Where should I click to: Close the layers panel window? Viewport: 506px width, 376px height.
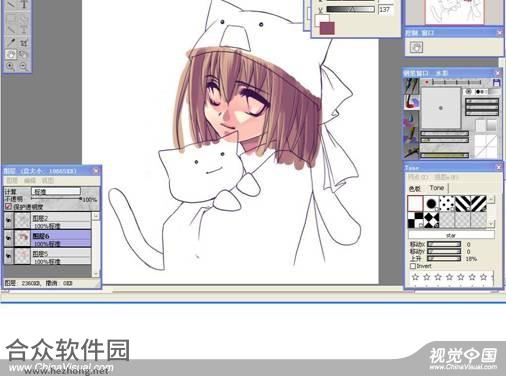pos(96,171)
